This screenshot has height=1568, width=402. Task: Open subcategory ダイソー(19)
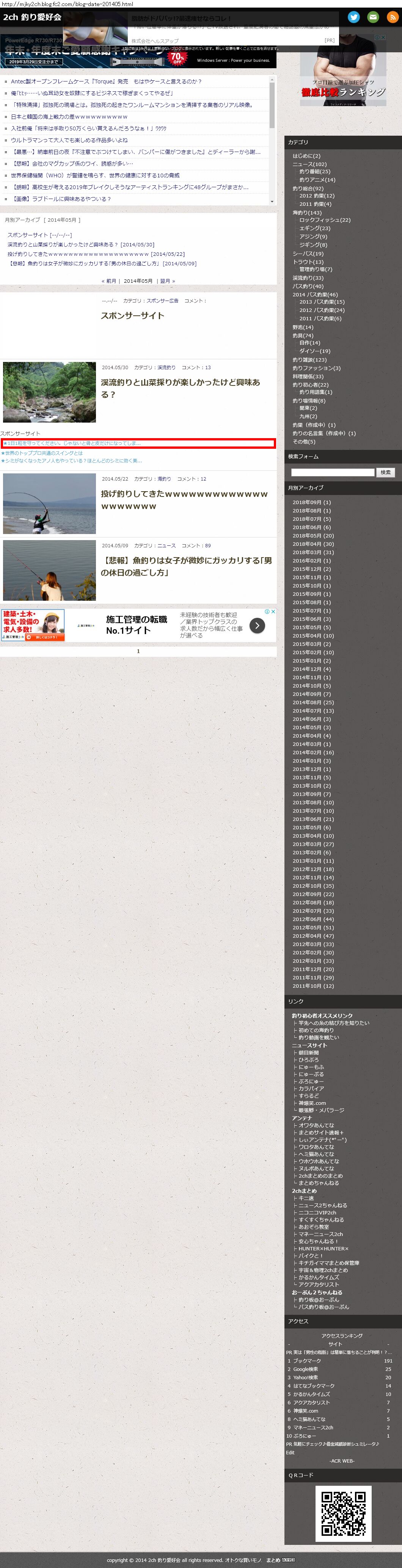[315, 351]
